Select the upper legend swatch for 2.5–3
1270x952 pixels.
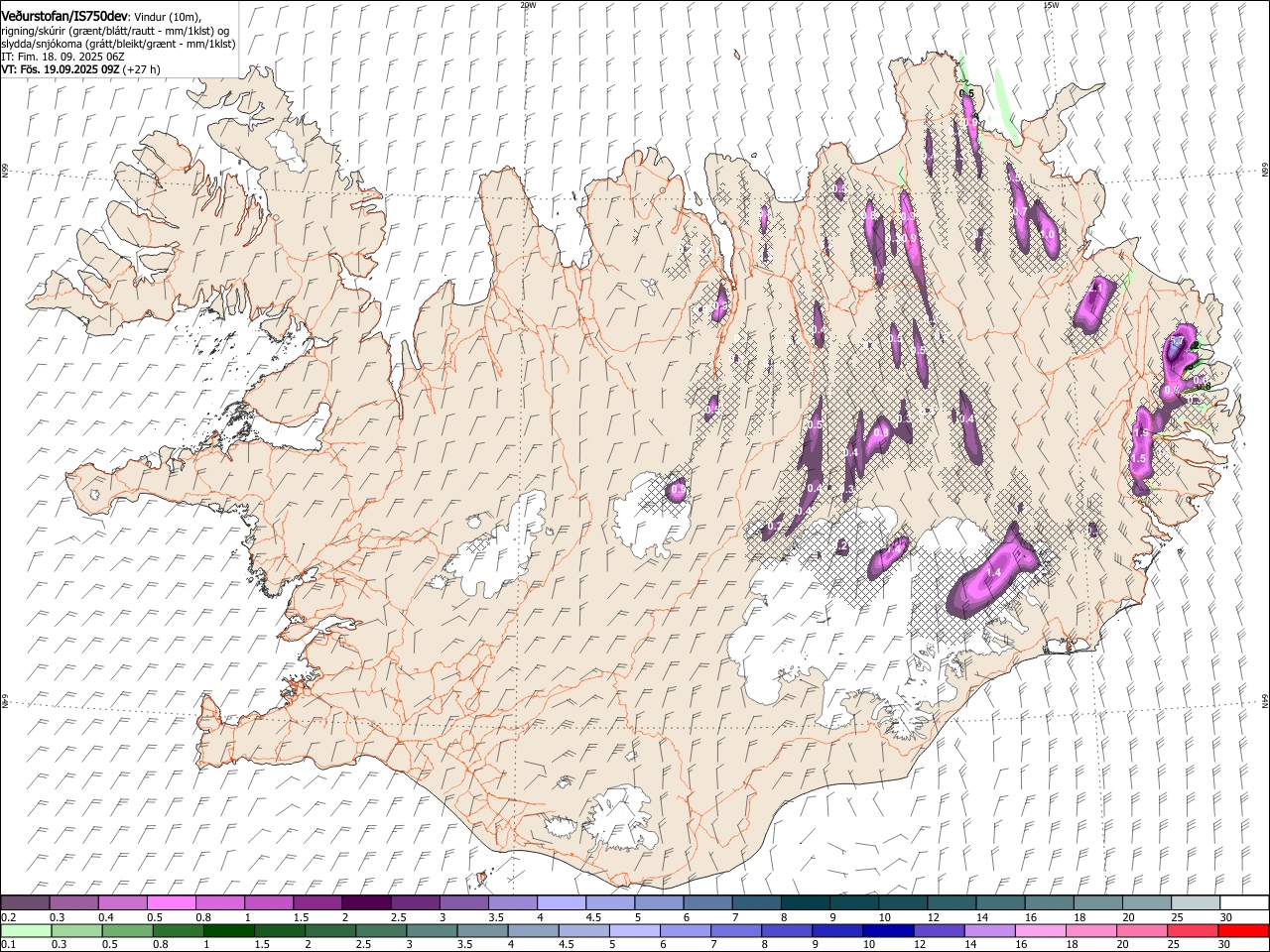click(x=415, y=903)
